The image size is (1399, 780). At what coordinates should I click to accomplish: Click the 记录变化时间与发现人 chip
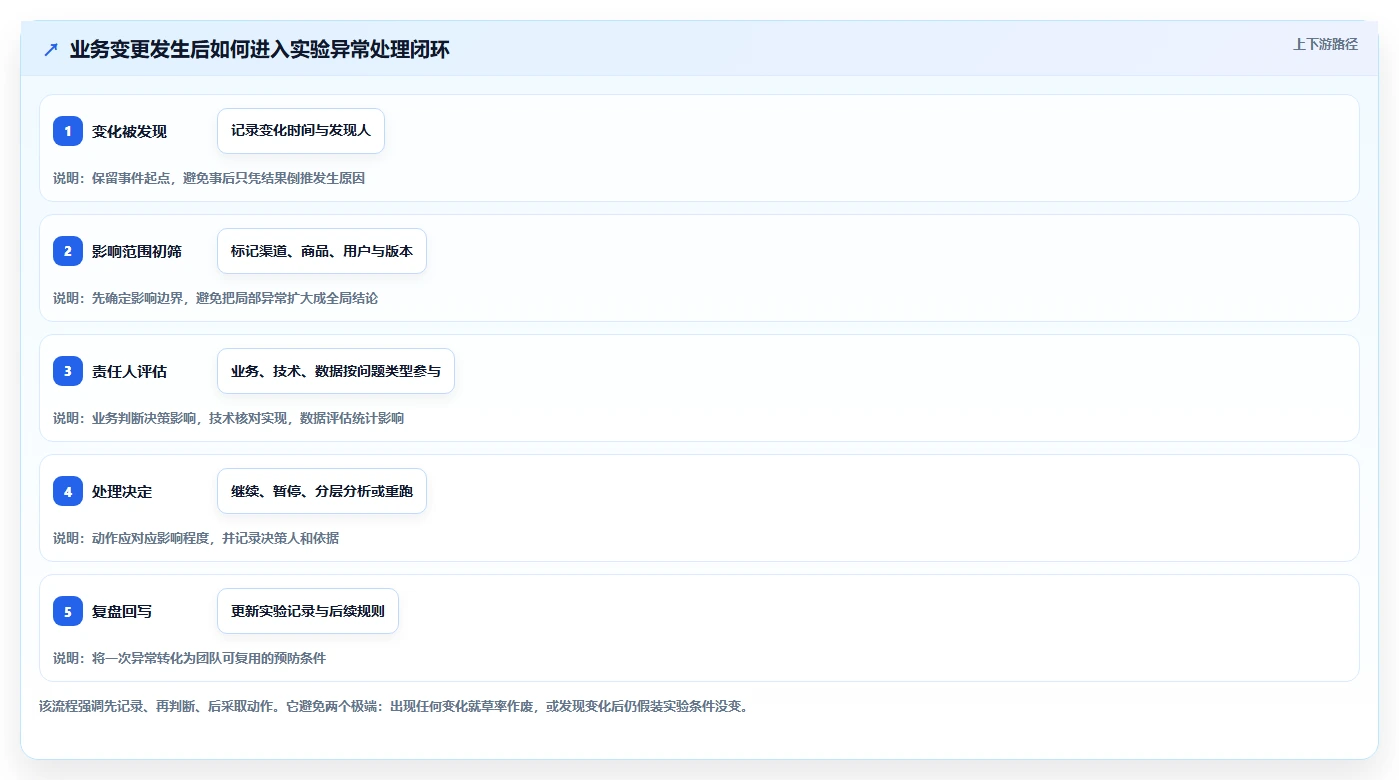coord(301,131)
